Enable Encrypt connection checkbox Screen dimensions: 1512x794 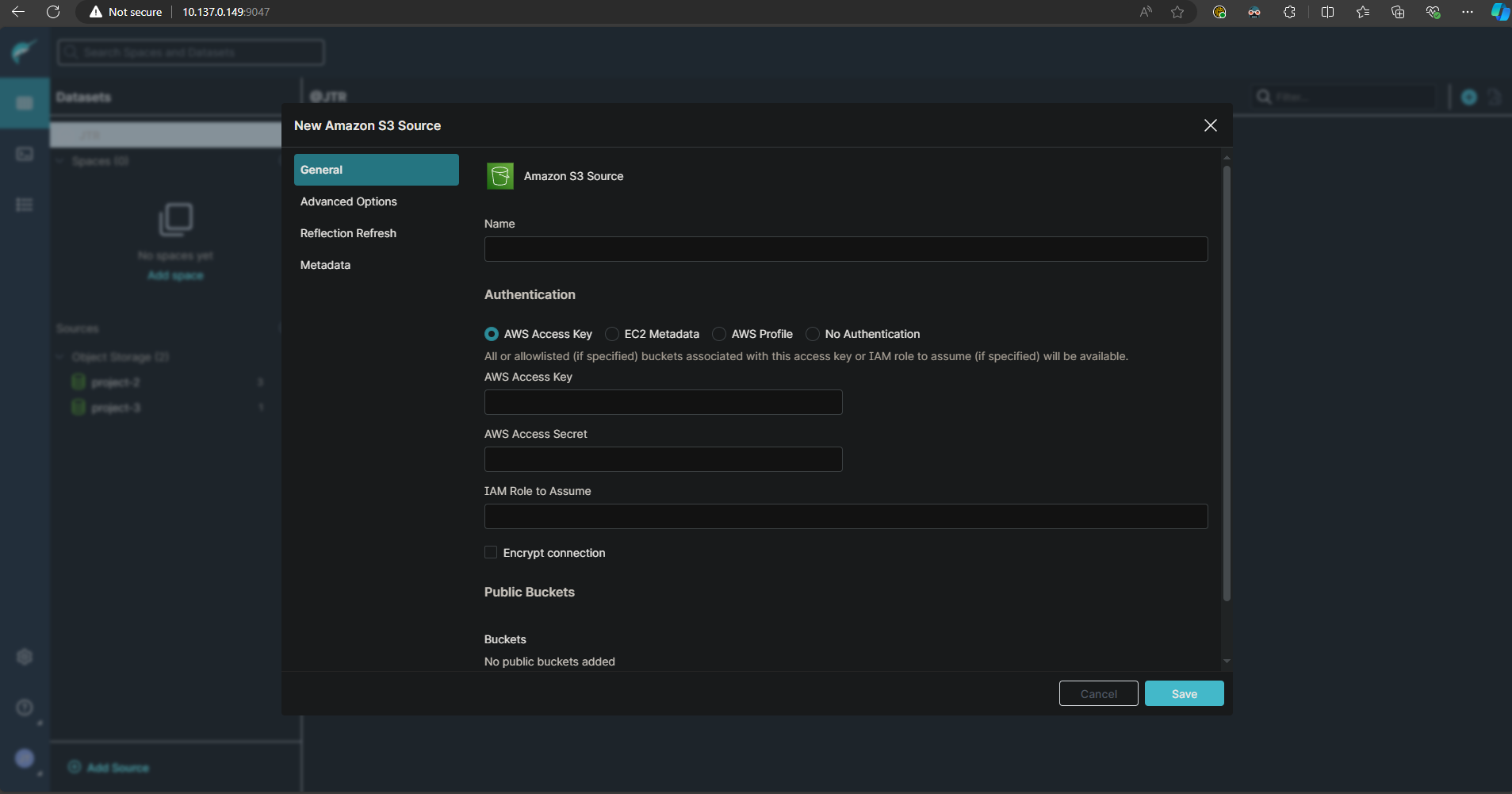pos(491,552)
